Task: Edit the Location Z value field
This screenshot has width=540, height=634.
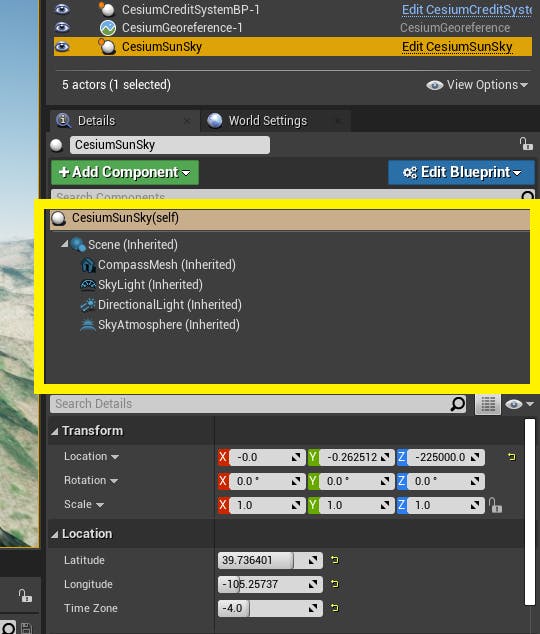Action: click(x=446, y=457)
